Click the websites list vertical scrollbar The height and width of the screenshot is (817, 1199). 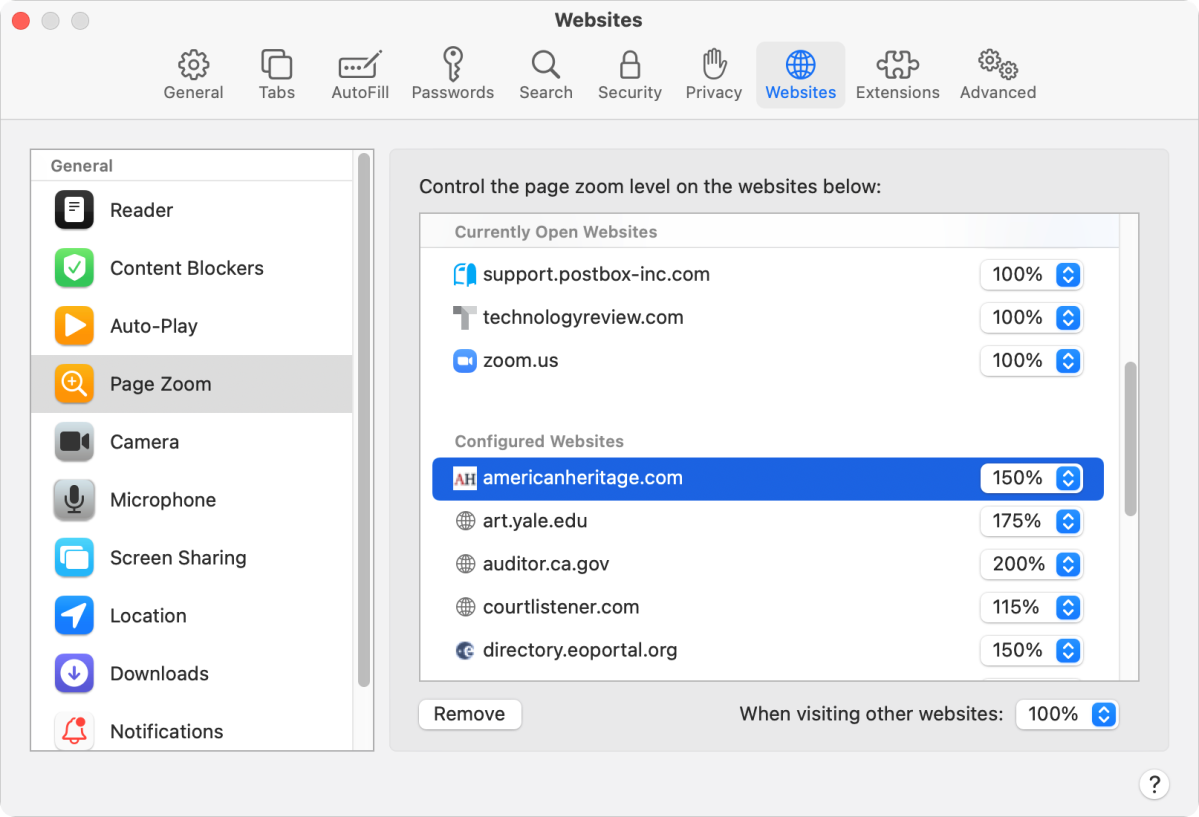1129,439
